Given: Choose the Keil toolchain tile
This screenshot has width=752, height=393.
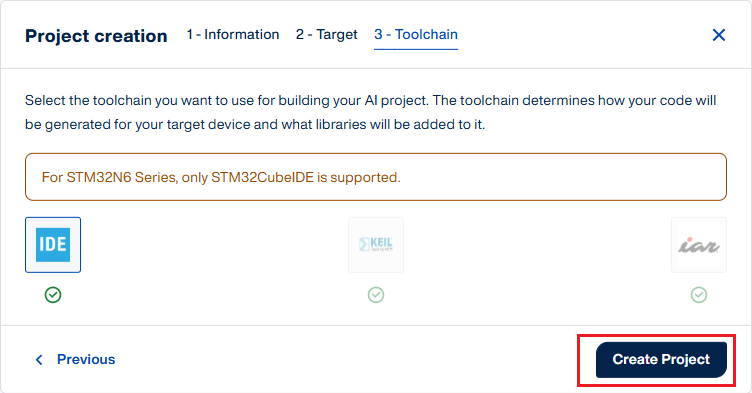Looking at the screenshot, I should point(376,245).
